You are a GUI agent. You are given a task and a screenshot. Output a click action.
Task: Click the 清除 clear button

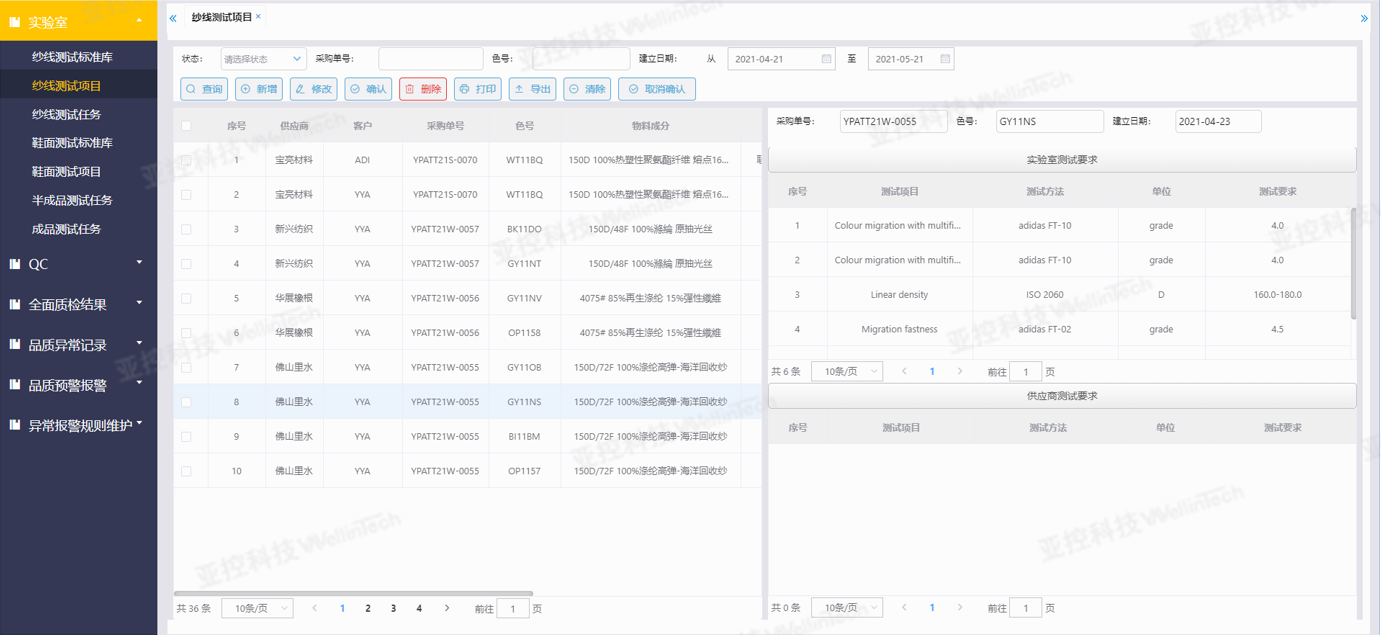click(587, 89)
